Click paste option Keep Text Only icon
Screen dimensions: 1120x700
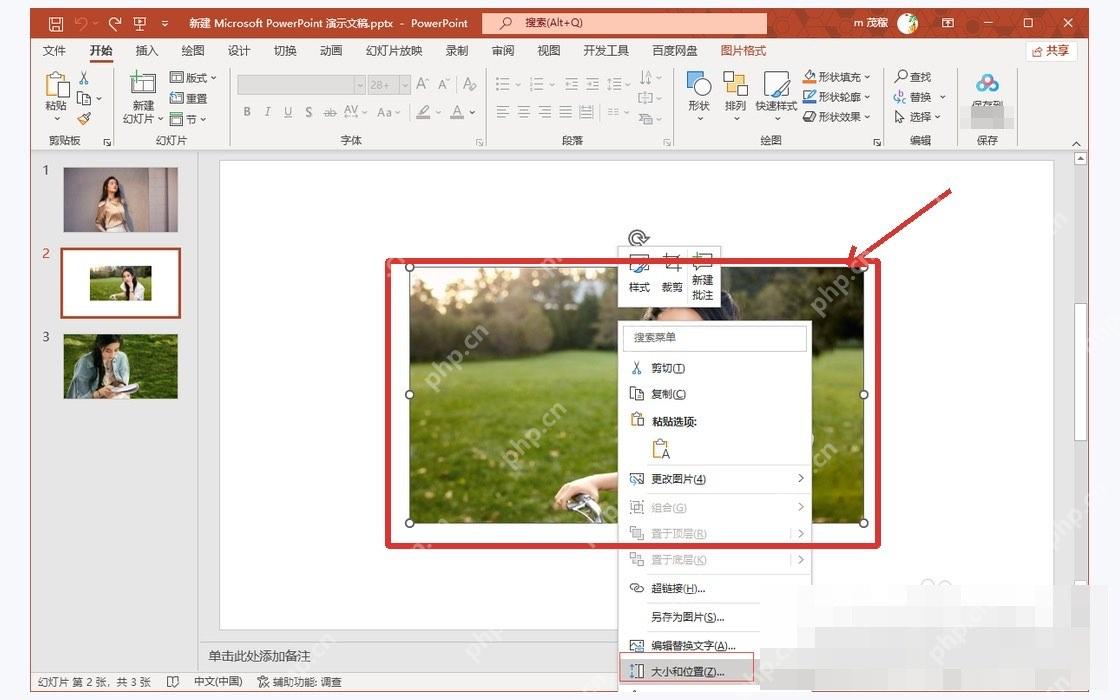tap(661, 449)
